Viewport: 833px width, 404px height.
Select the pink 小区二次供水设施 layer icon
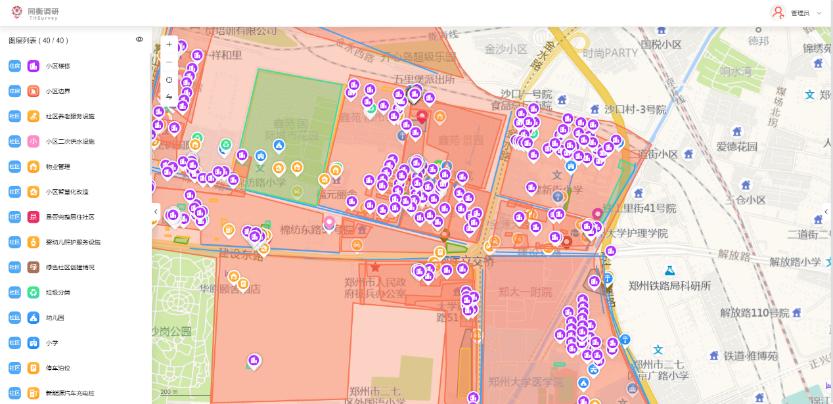33,141
